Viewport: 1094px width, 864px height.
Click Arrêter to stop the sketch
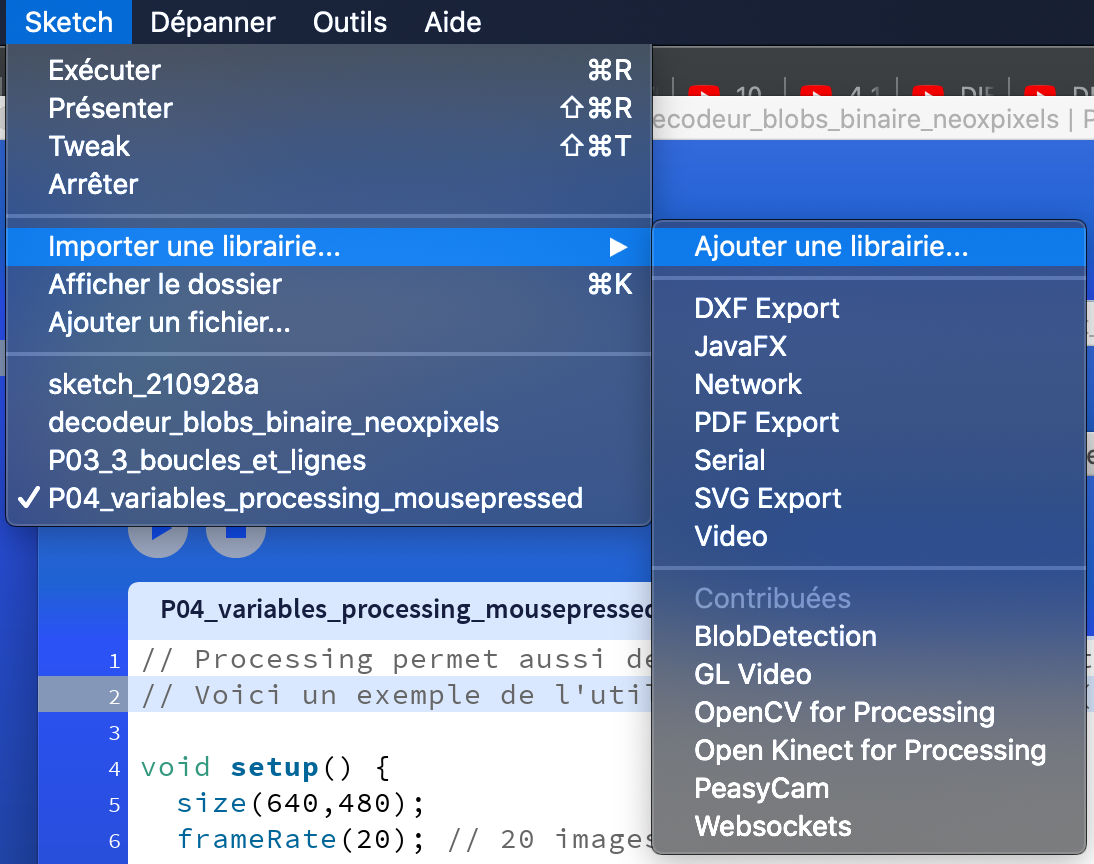click(93, 184)
